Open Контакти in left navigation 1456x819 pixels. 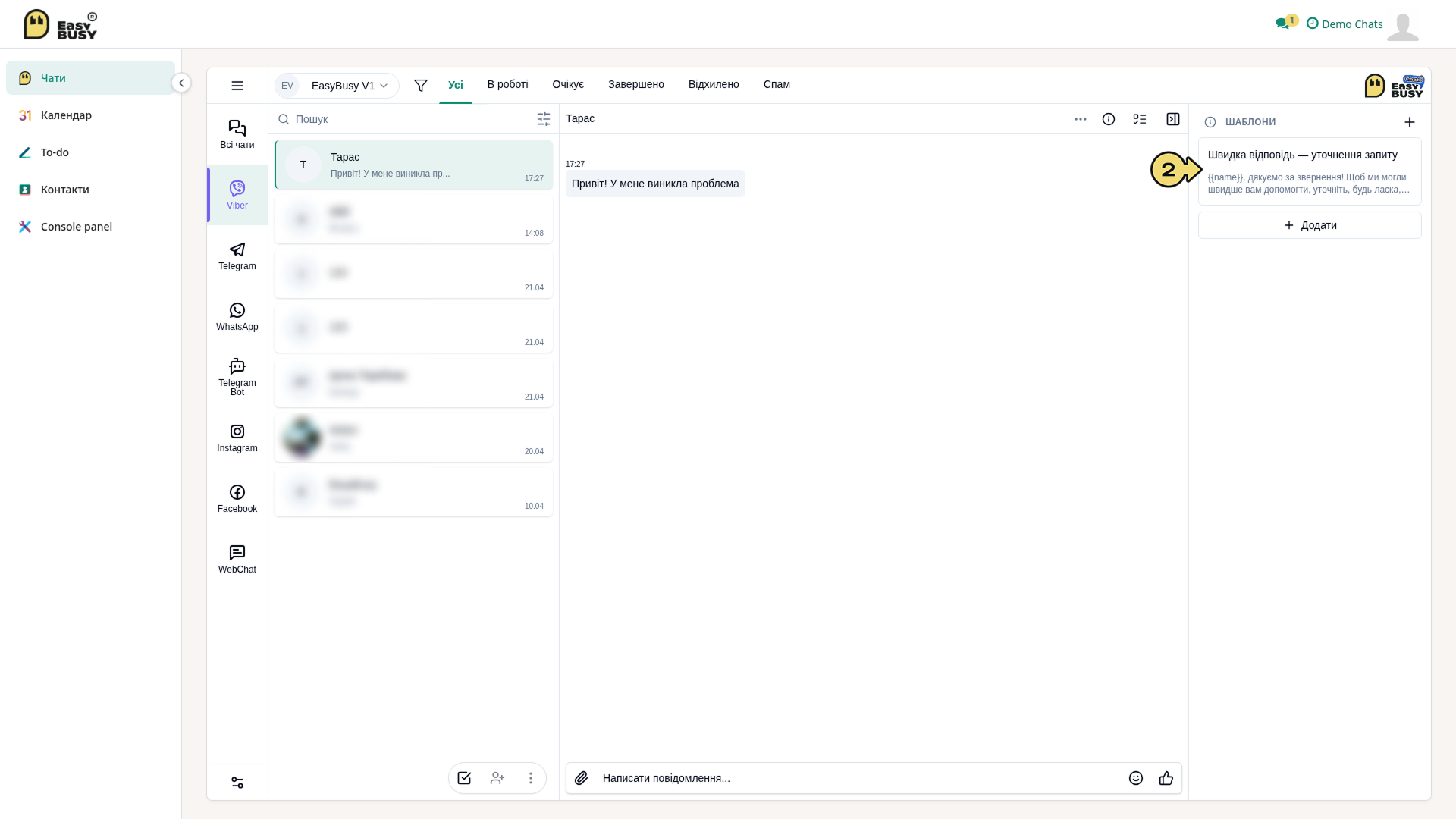(x=90, y=190)
